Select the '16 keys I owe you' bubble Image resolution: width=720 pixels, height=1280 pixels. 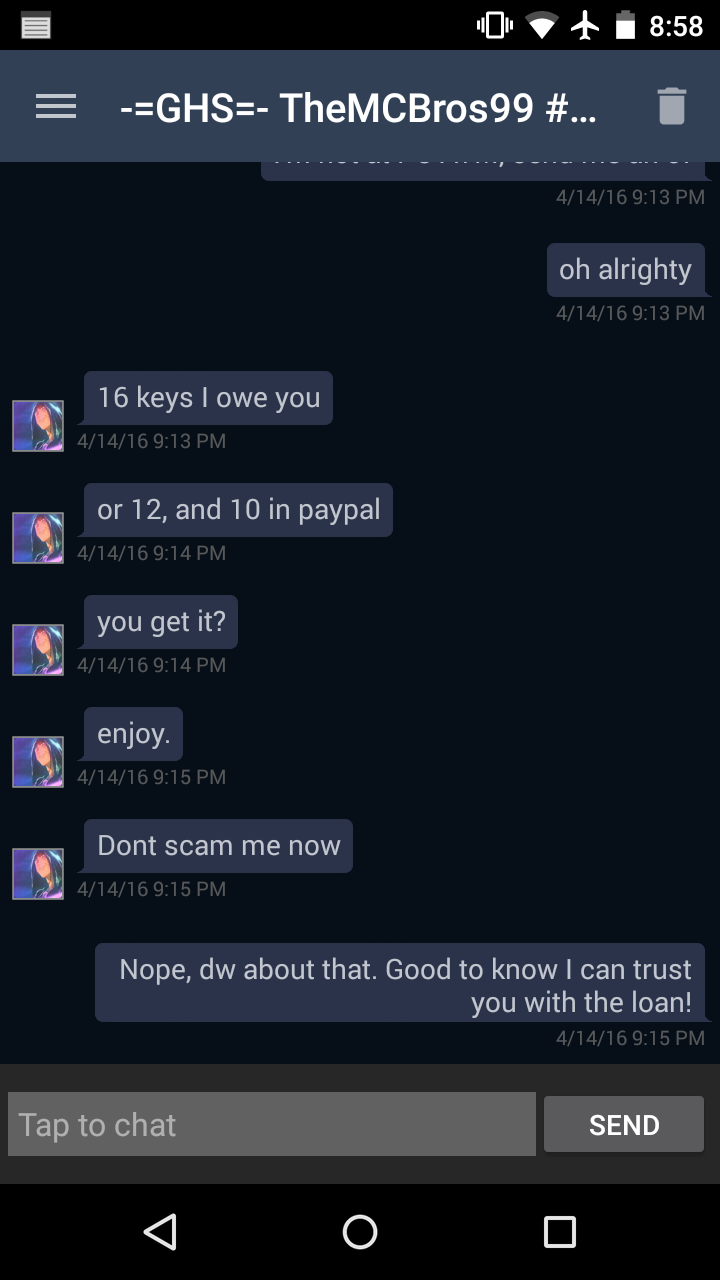208,398
